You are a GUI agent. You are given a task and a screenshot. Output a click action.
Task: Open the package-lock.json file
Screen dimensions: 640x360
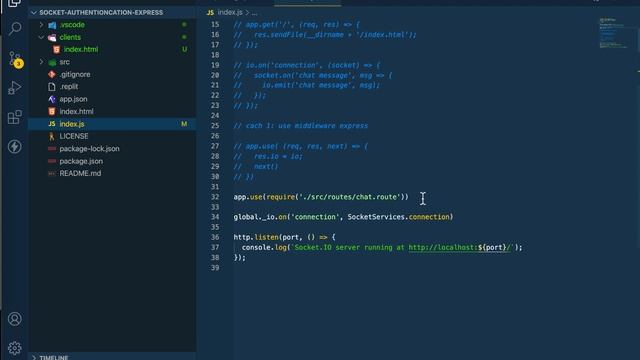89,149
